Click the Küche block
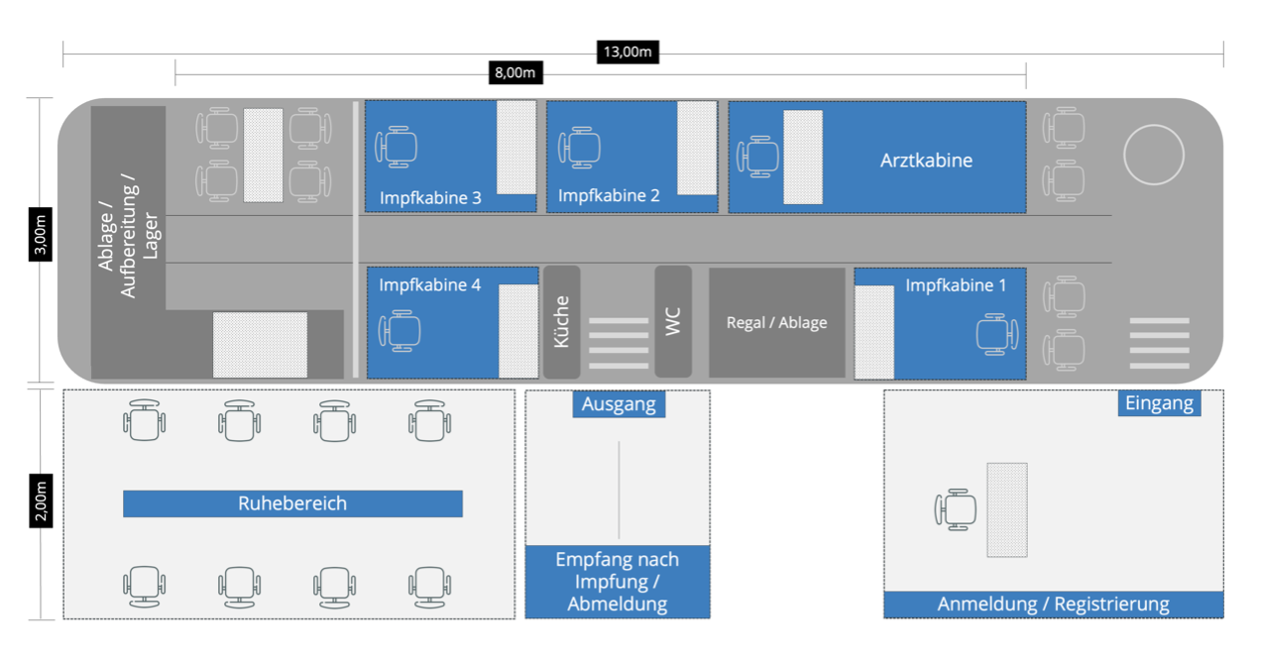 pos(561,322)
